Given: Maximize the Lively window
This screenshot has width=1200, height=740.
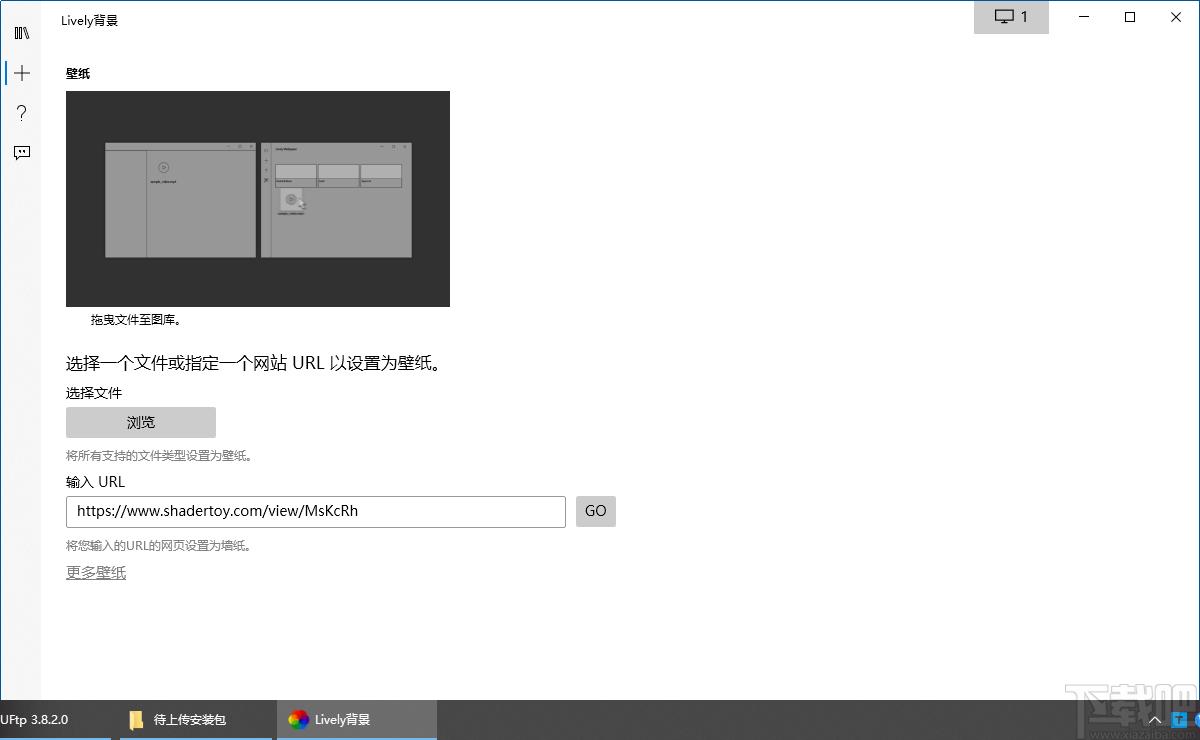Looking at the screenshot, I should coord(1130,17).
